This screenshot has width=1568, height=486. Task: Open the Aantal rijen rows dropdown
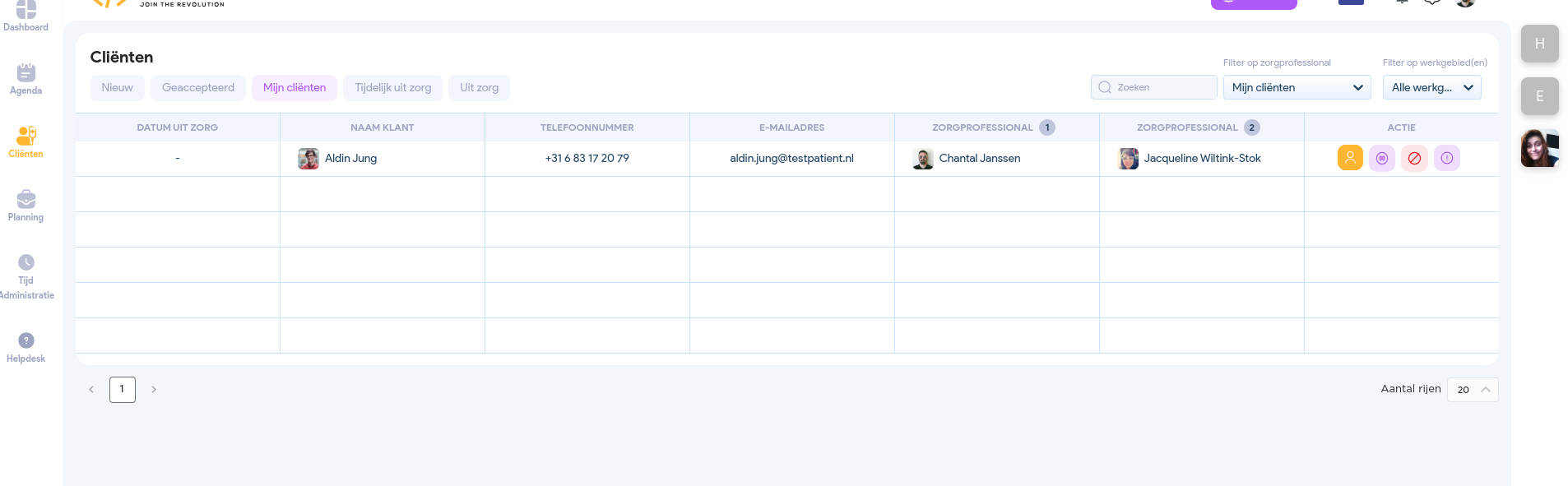click(x=1472, y=390)
